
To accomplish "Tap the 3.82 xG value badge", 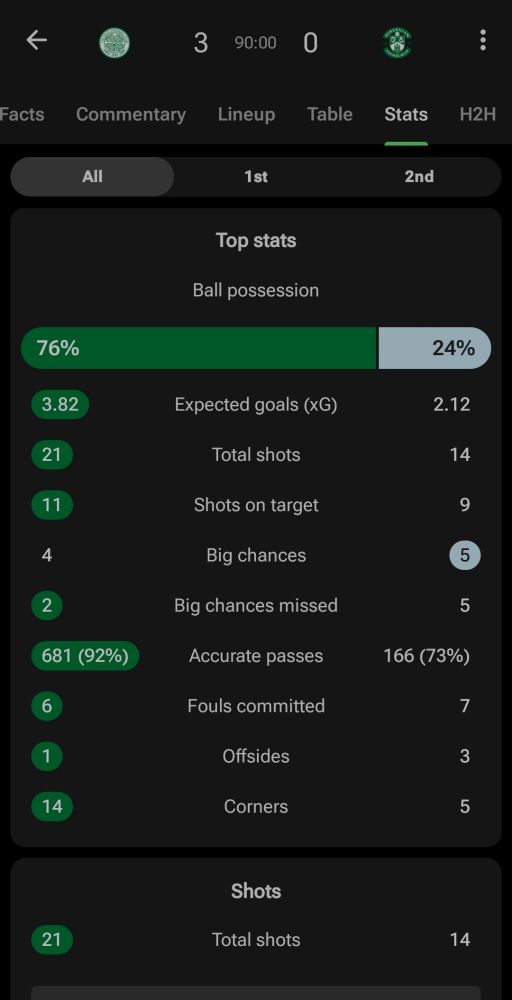I will click(x=60, y=404).
